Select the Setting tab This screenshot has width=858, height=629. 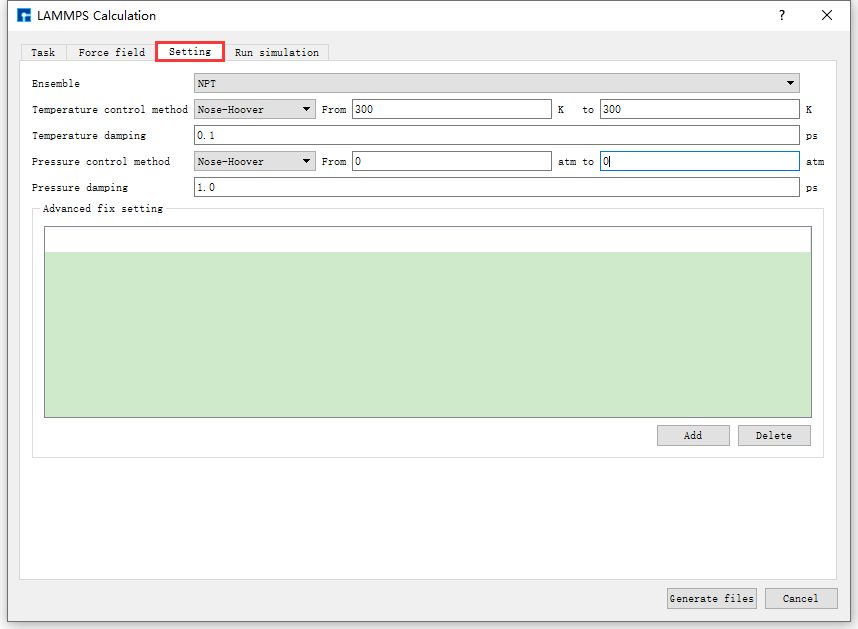pos(189,52)
